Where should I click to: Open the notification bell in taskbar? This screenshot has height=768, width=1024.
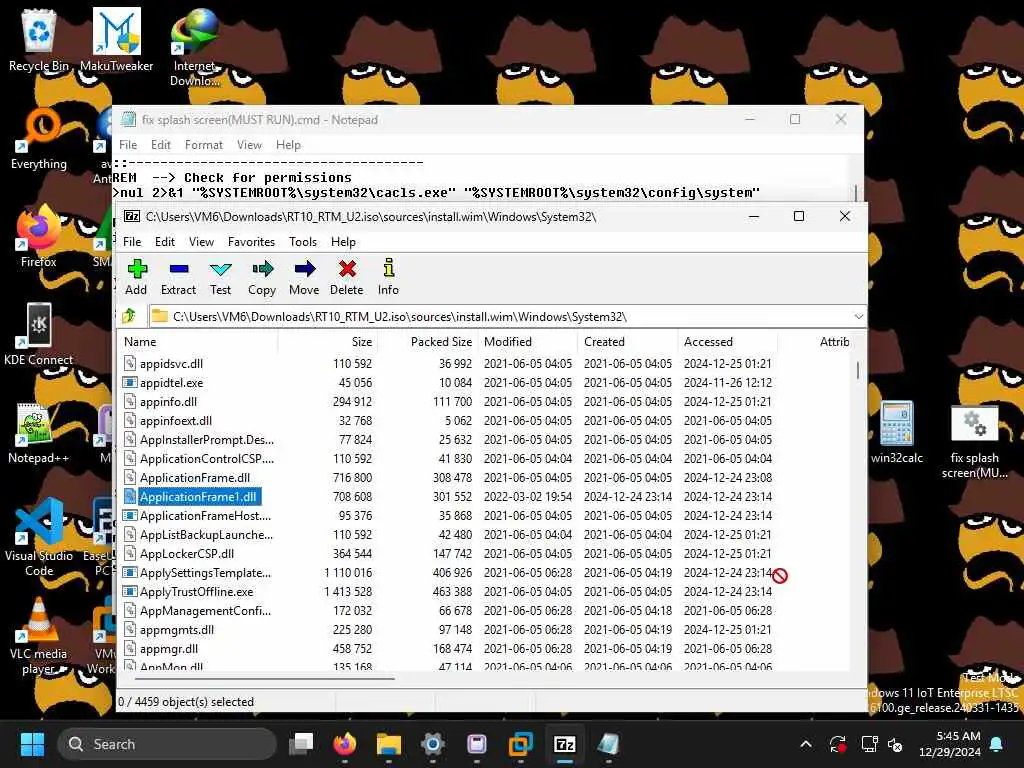(997, 744)
